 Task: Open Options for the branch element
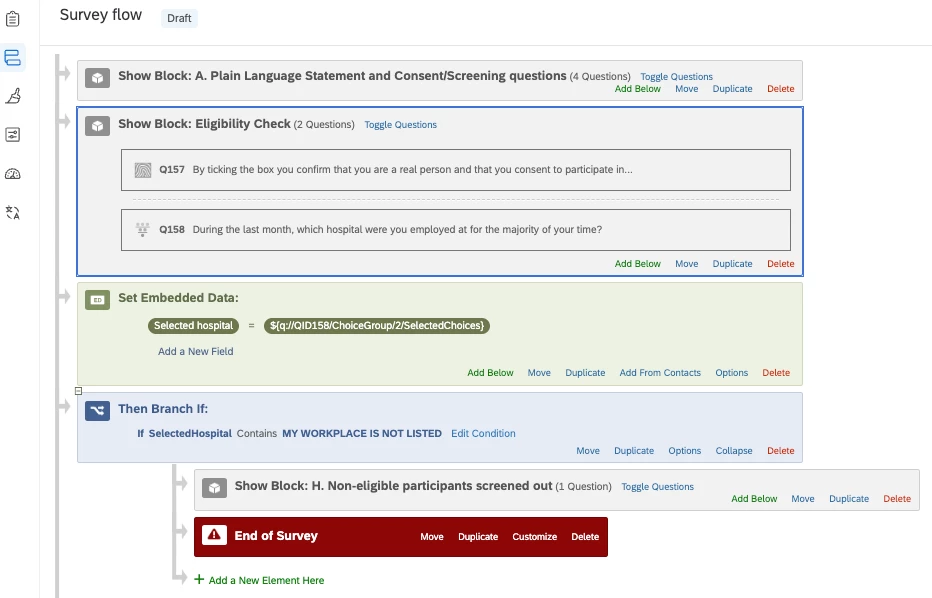point(685,451)
